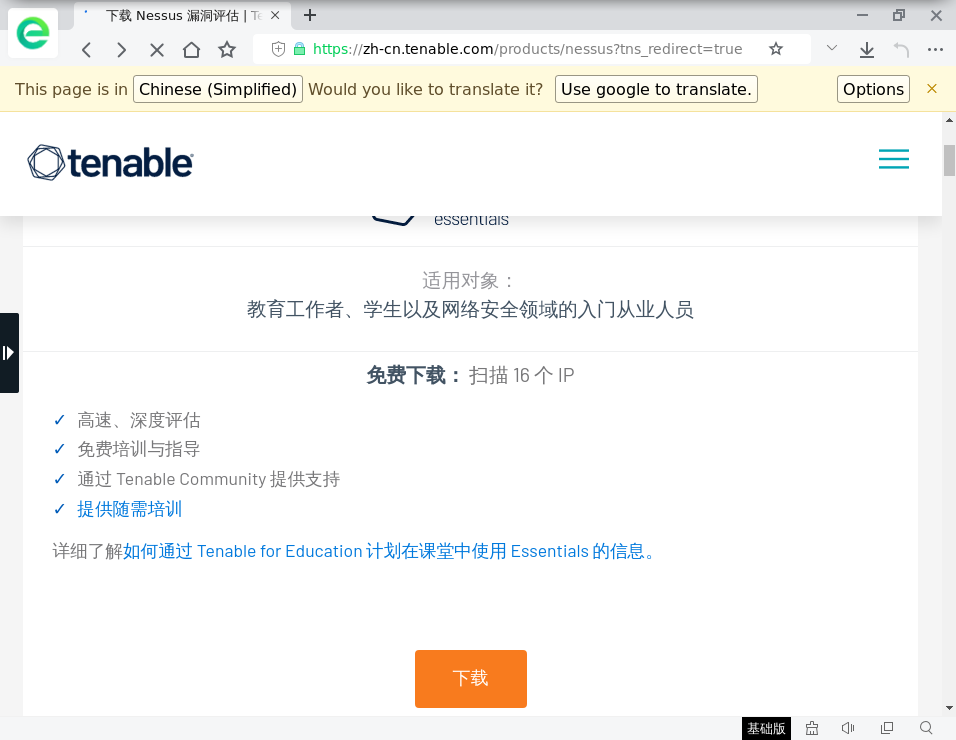The image size is (956, 740).
Task: Click the status bar robot icon
Action: tap(812, 728)
